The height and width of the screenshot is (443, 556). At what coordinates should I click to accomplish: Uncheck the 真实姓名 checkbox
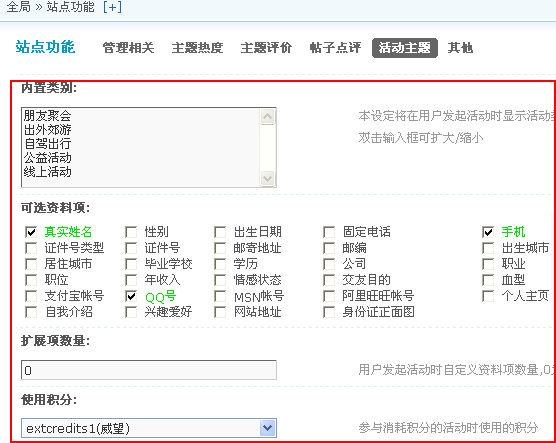tap(31, 232)
